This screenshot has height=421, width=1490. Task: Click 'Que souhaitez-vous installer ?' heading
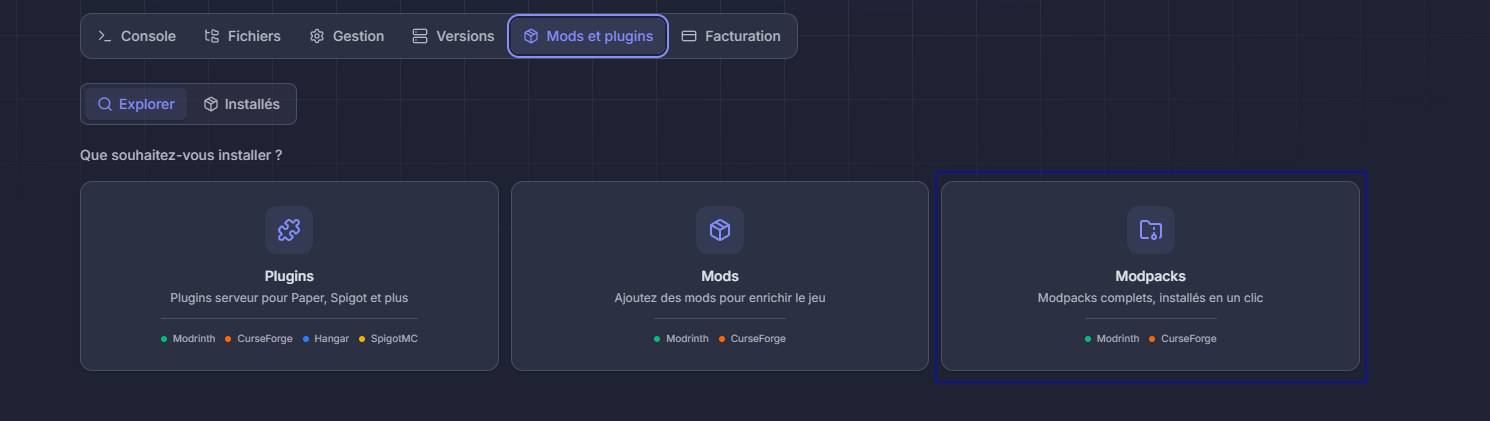181,156
